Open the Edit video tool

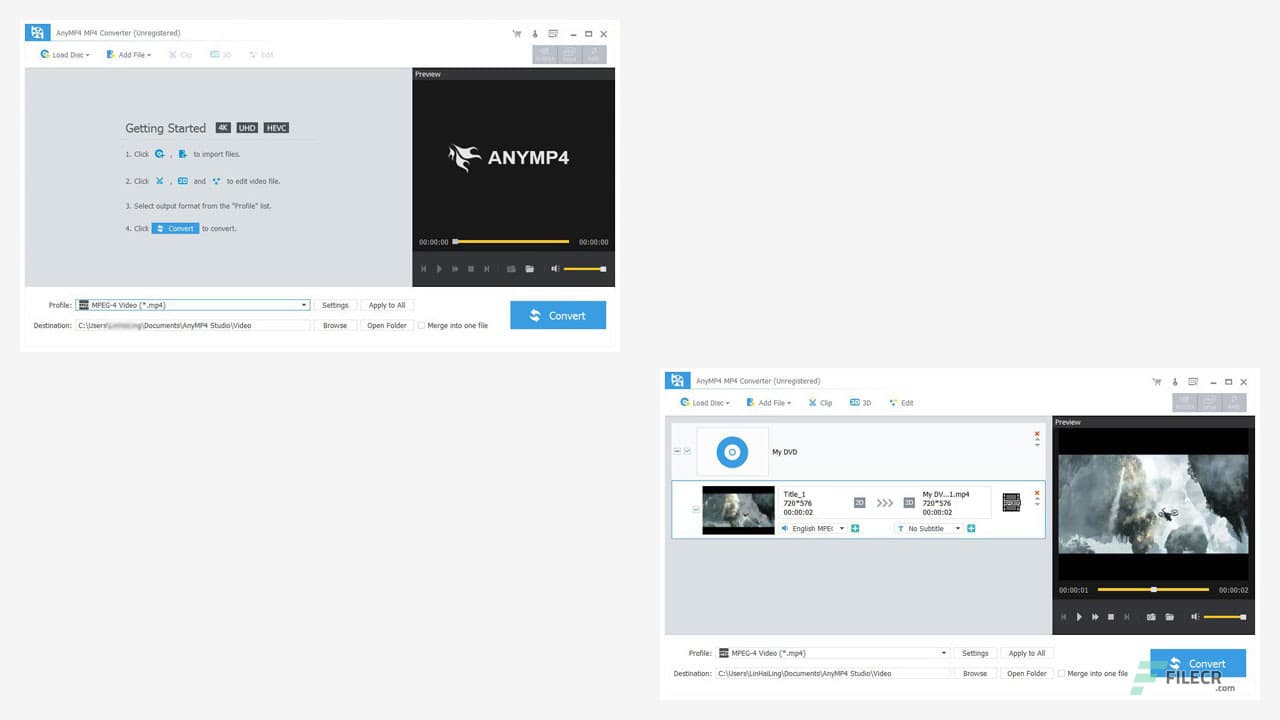901,402
